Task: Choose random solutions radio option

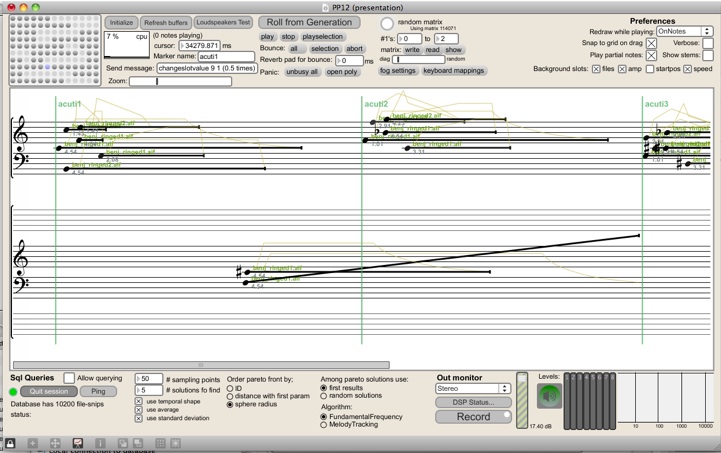Action: tap(324, 396)
